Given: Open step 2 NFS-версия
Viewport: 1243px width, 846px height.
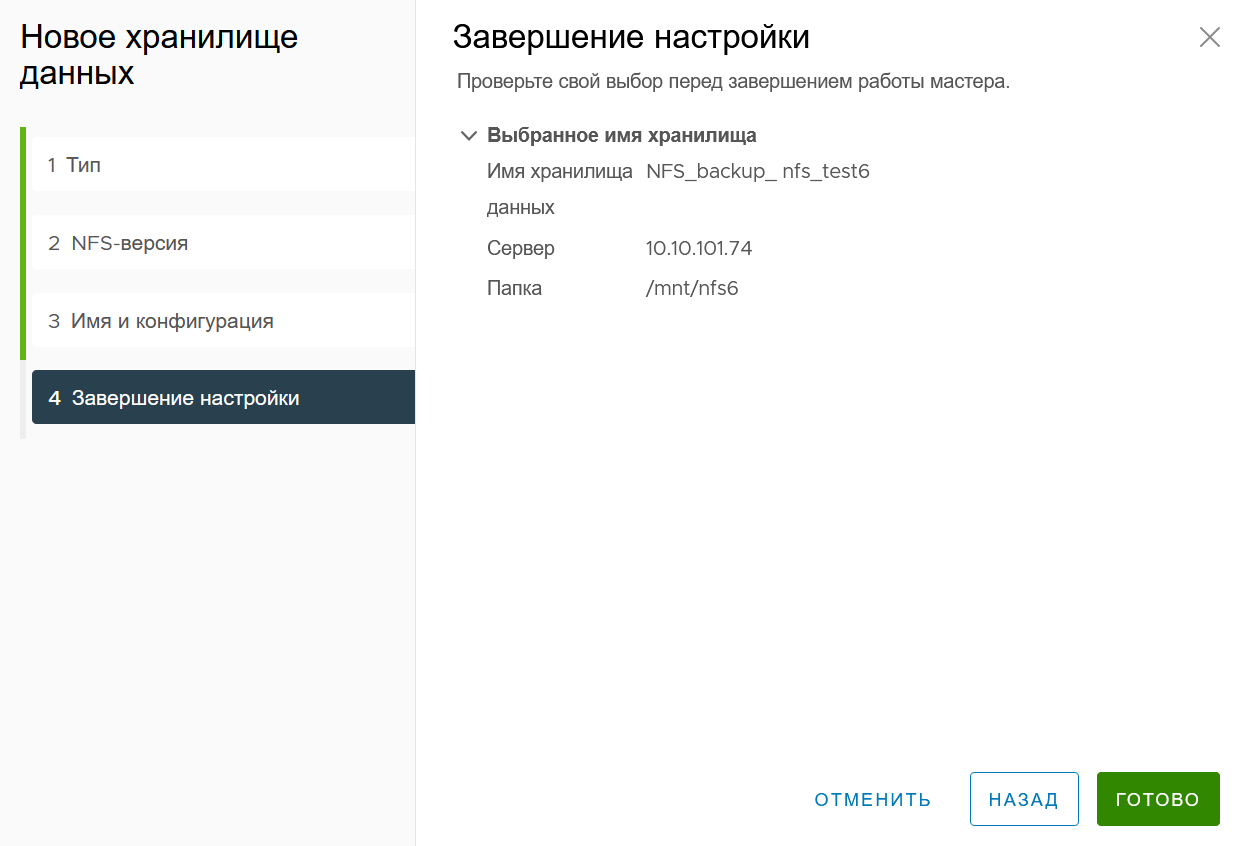Looking at the screenshot, I should pyautogui.click(x=223, y=243).
